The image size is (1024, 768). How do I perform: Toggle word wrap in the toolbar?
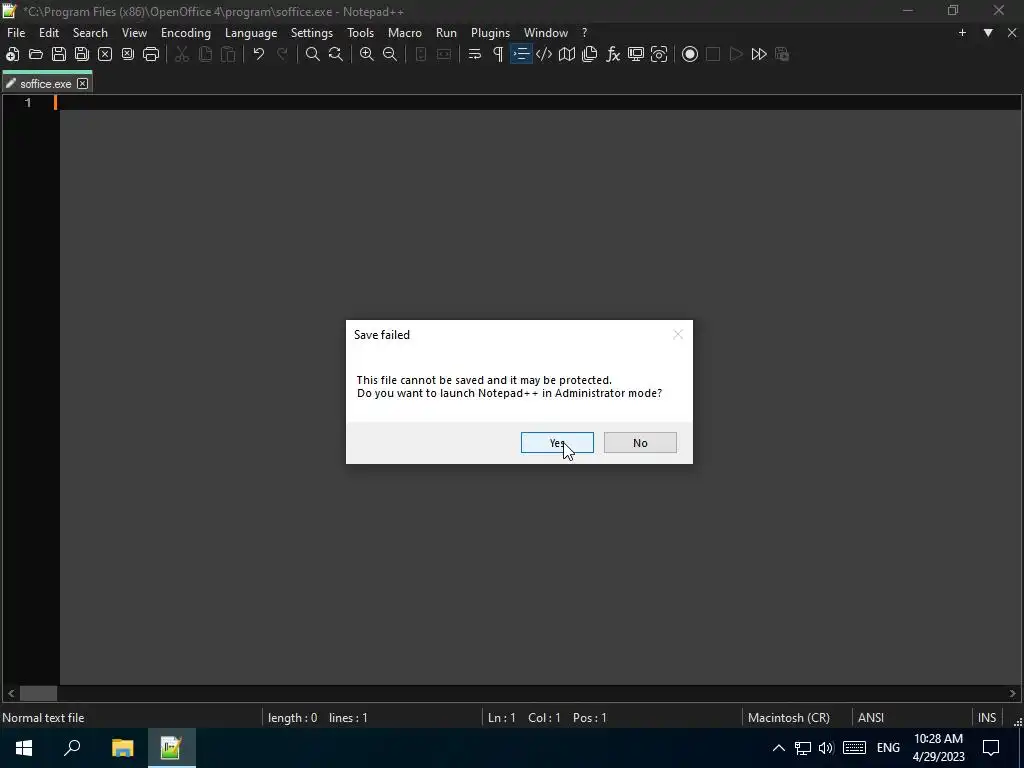(475, 54)
